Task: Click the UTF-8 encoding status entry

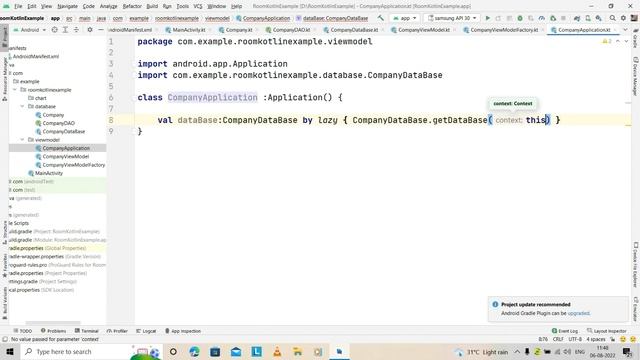Action: coord(575,339)
